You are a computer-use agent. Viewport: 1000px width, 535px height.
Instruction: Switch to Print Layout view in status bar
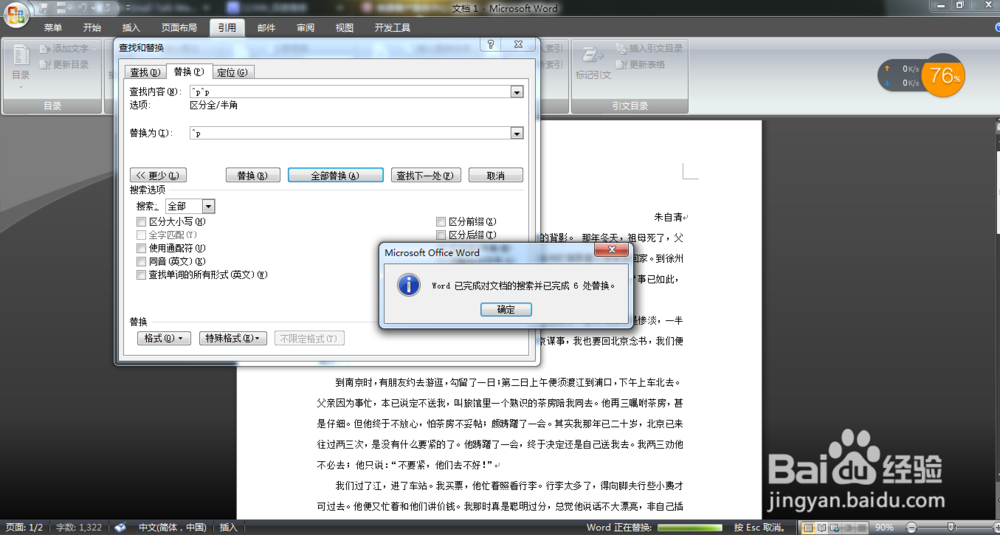(x=809, y=527)
